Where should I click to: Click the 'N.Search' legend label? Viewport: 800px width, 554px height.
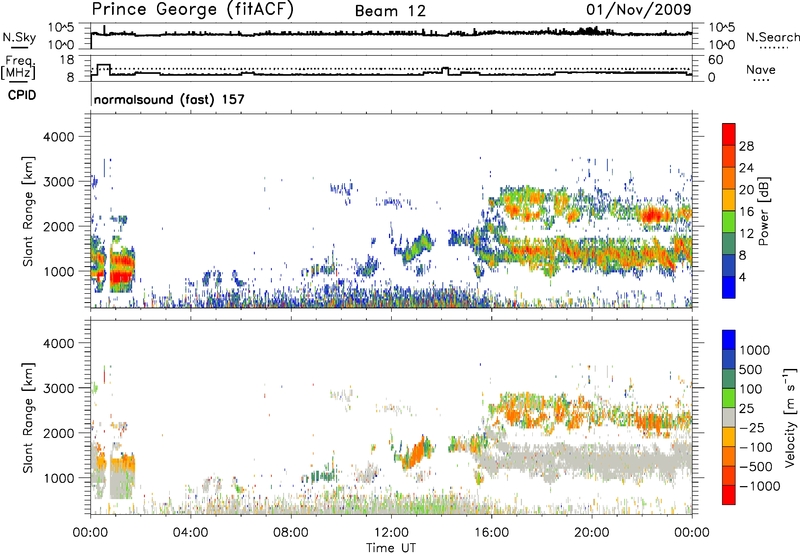(x=773, y=37)
